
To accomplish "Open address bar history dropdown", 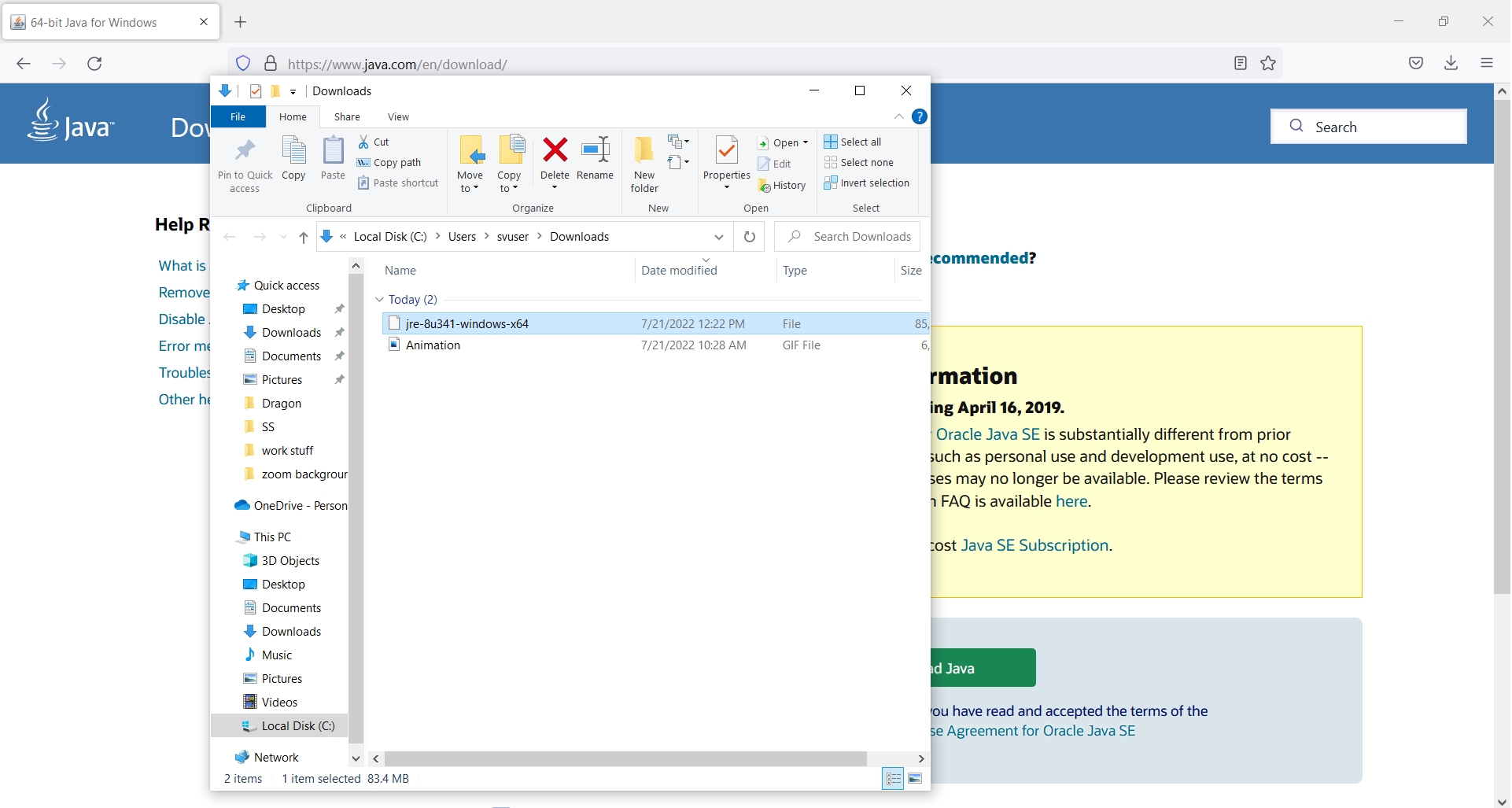I will (x=718, y=236).
